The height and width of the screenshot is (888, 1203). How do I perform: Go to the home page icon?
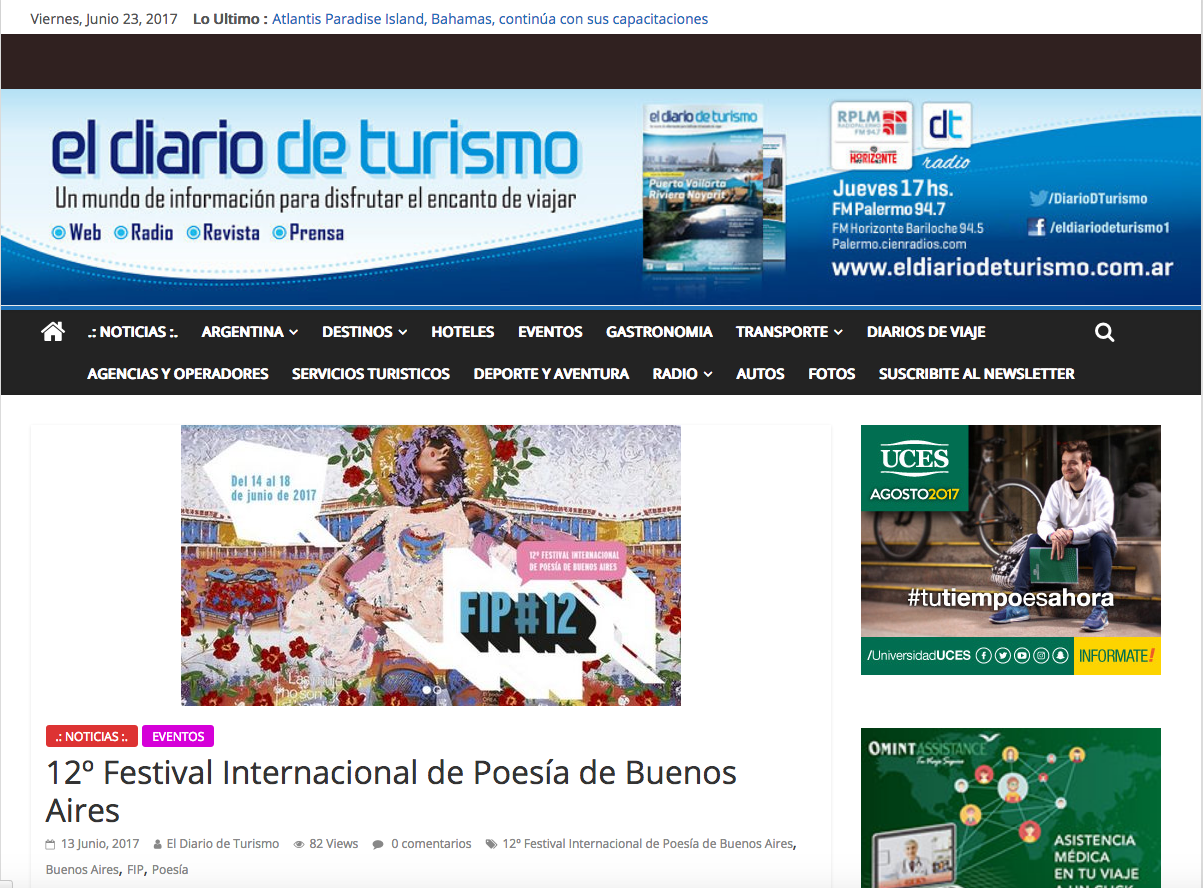coord(53,332)
